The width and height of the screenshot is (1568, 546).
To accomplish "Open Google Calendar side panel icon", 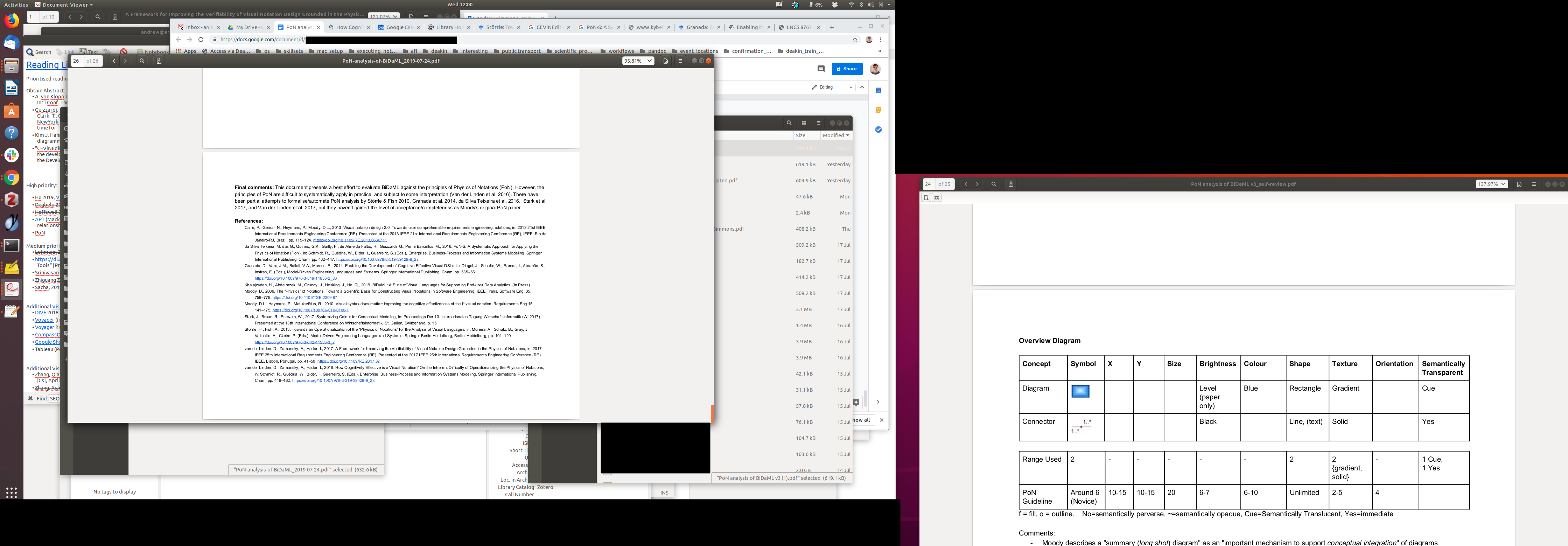I will 878,91.
